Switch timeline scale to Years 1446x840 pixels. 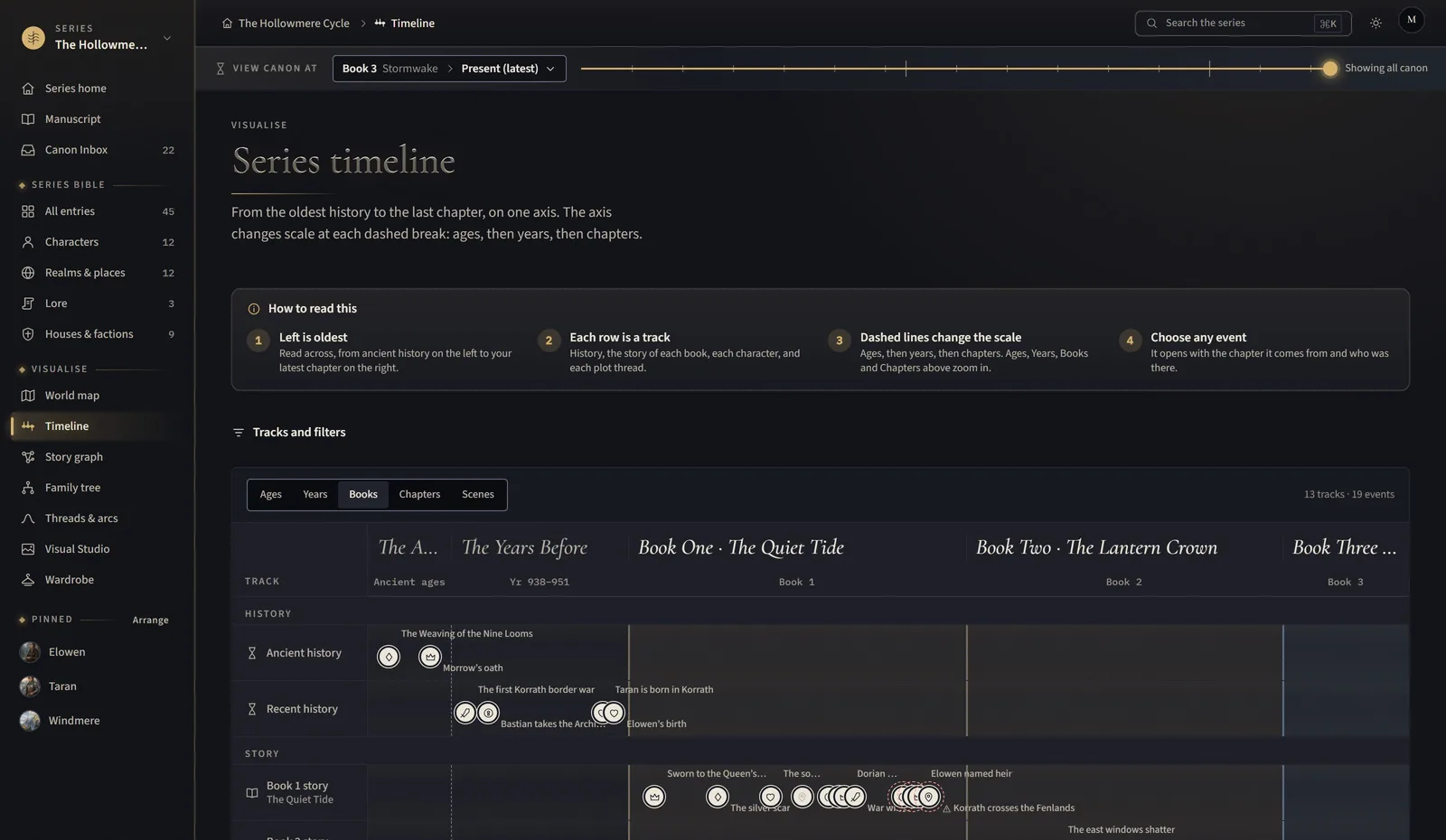(315, 494)
